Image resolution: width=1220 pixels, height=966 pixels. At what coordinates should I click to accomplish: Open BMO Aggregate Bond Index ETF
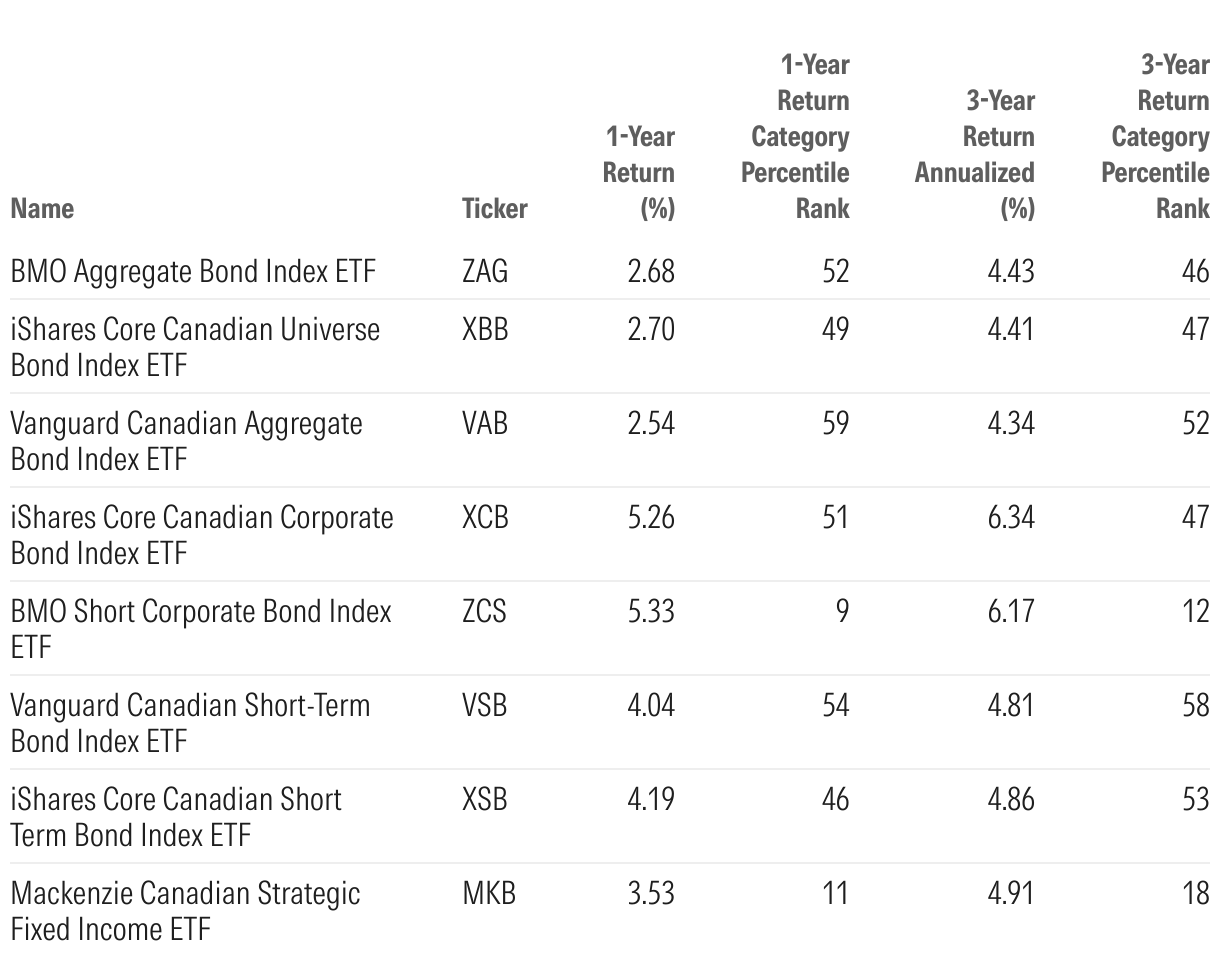[x=193, y=271]
